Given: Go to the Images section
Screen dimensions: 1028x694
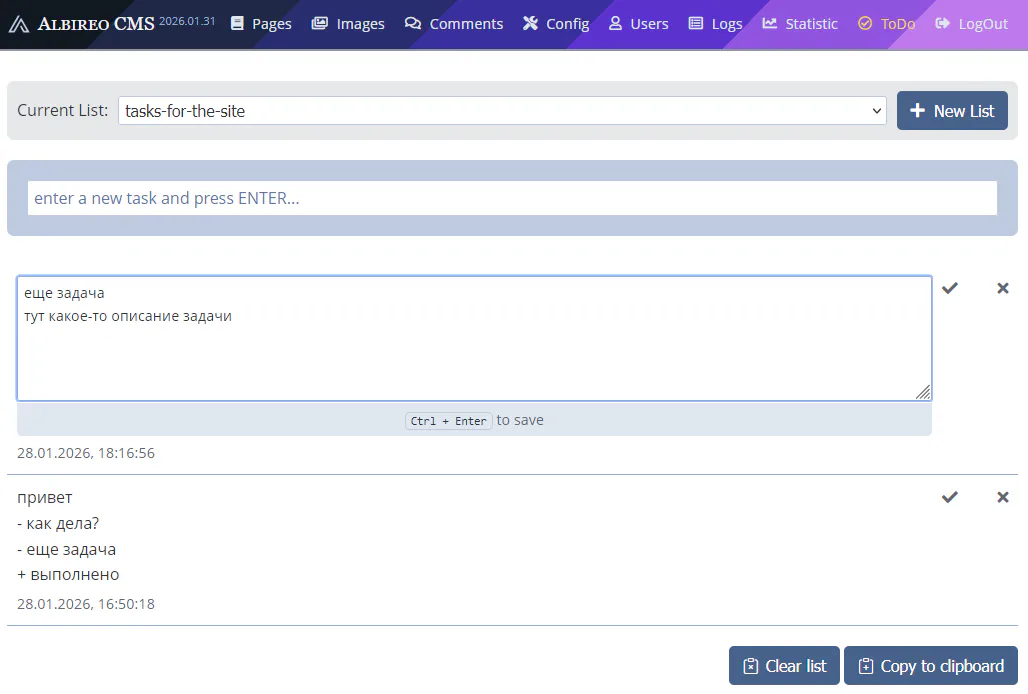Looking at the screenshot, I should 348,24.
